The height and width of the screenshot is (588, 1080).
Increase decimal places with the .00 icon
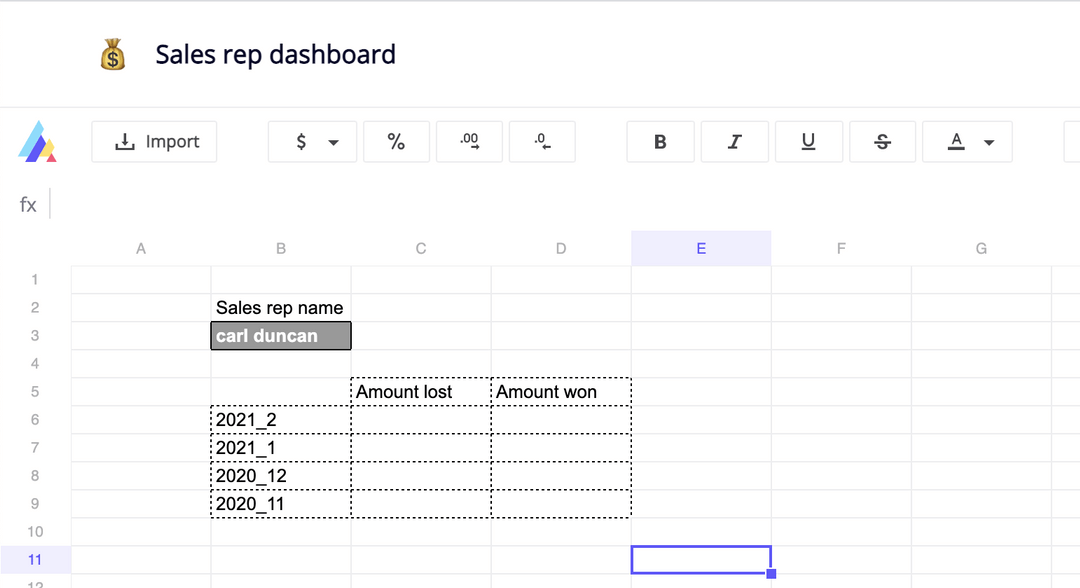[469, 141]
